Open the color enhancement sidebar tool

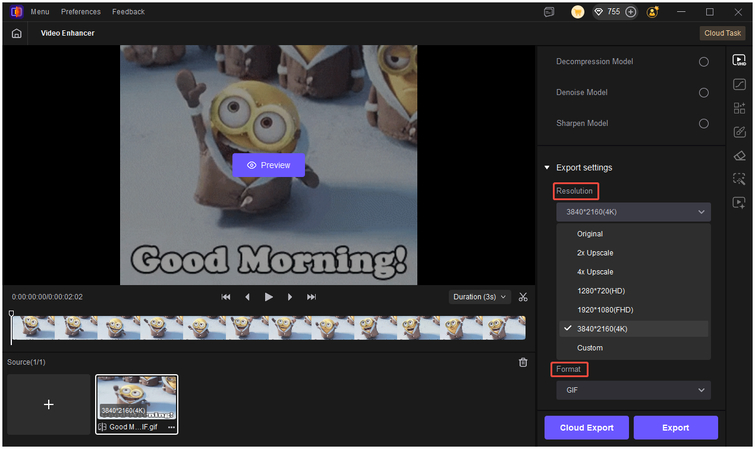point(739,84)
